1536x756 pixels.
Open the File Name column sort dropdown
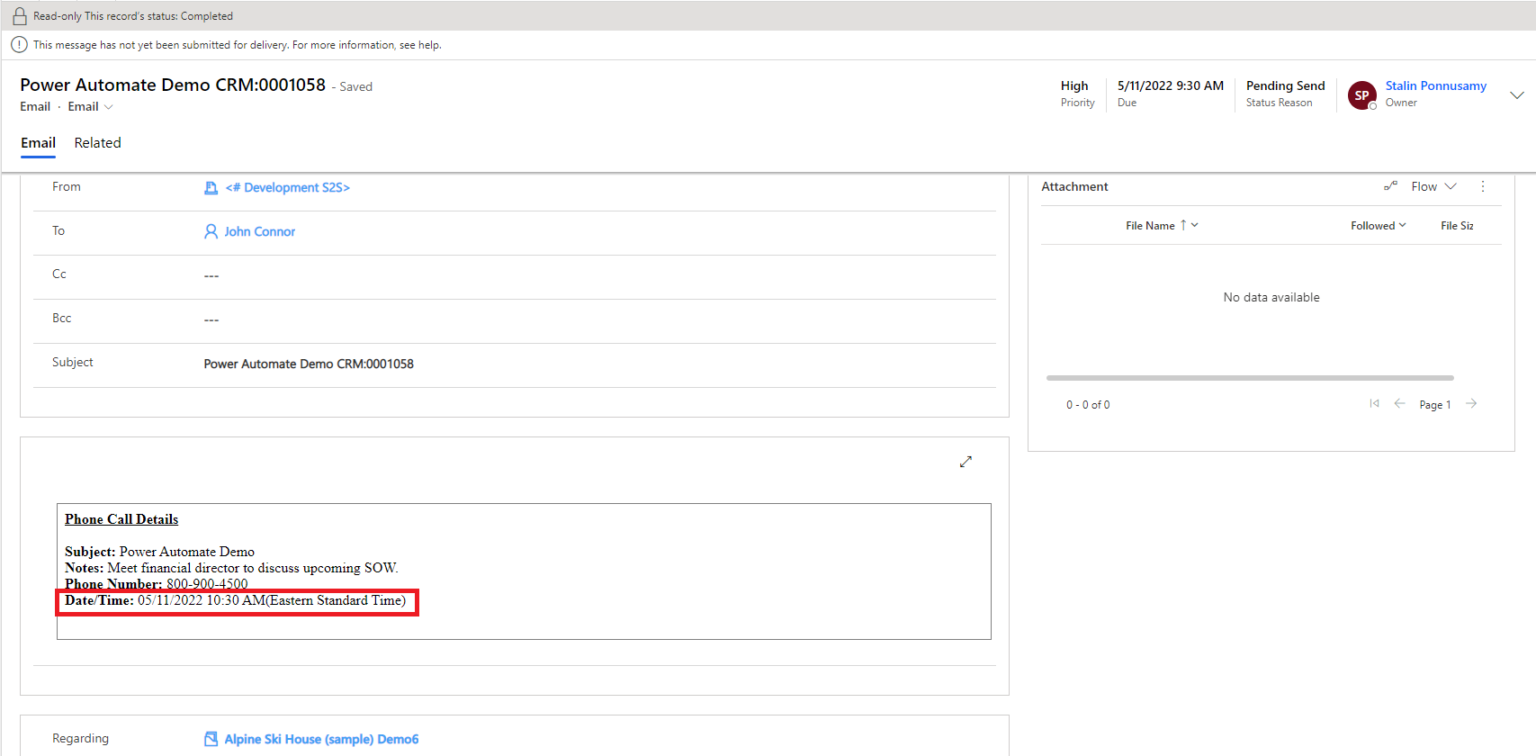(1193, 225)
